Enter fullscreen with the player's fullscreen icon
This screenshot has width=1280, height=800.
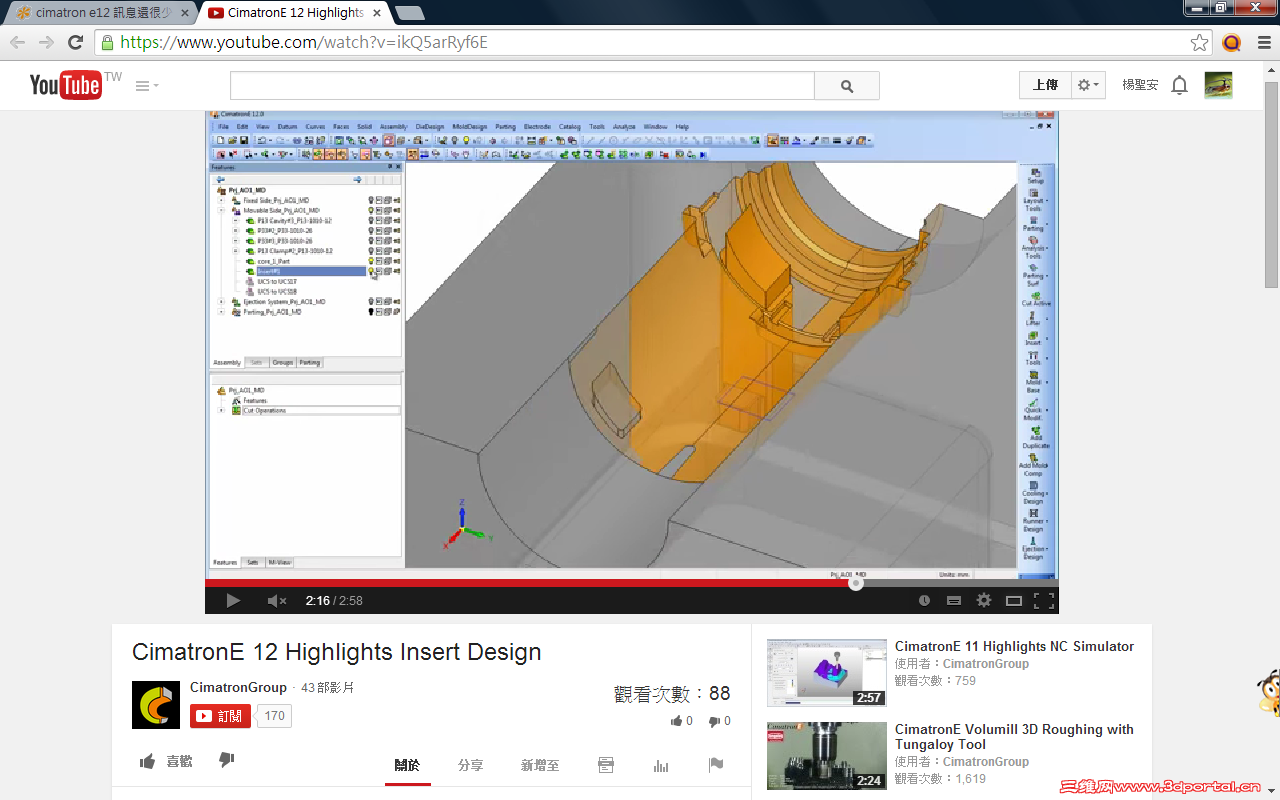(x=1043, y=600)
